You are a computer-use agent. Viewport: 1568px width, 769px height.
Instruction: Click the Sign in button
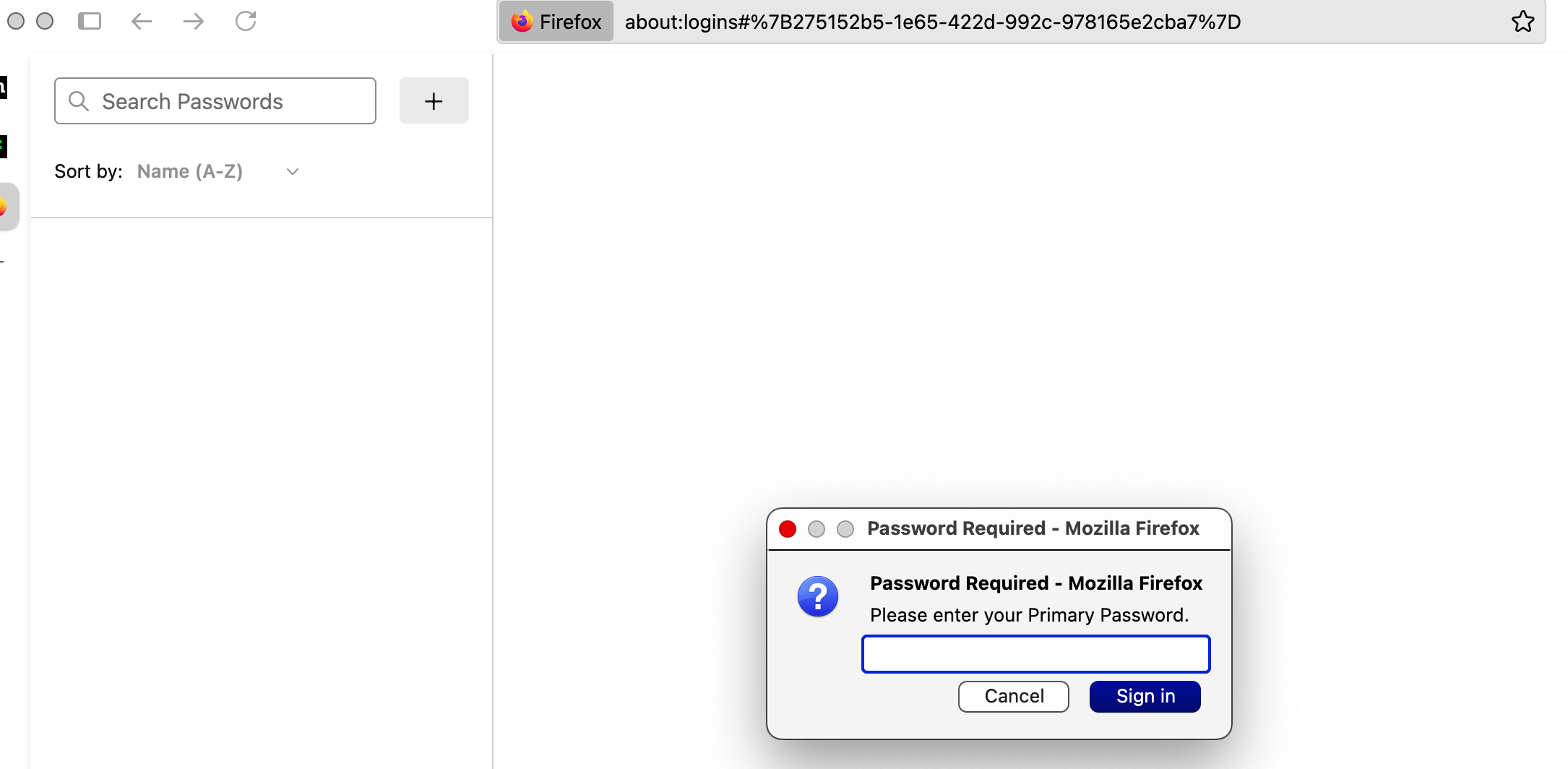tap(1145, 696)
